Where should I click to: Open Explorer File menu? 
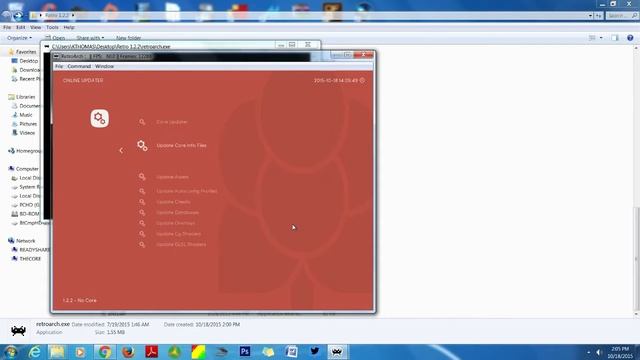click(7, 27)
